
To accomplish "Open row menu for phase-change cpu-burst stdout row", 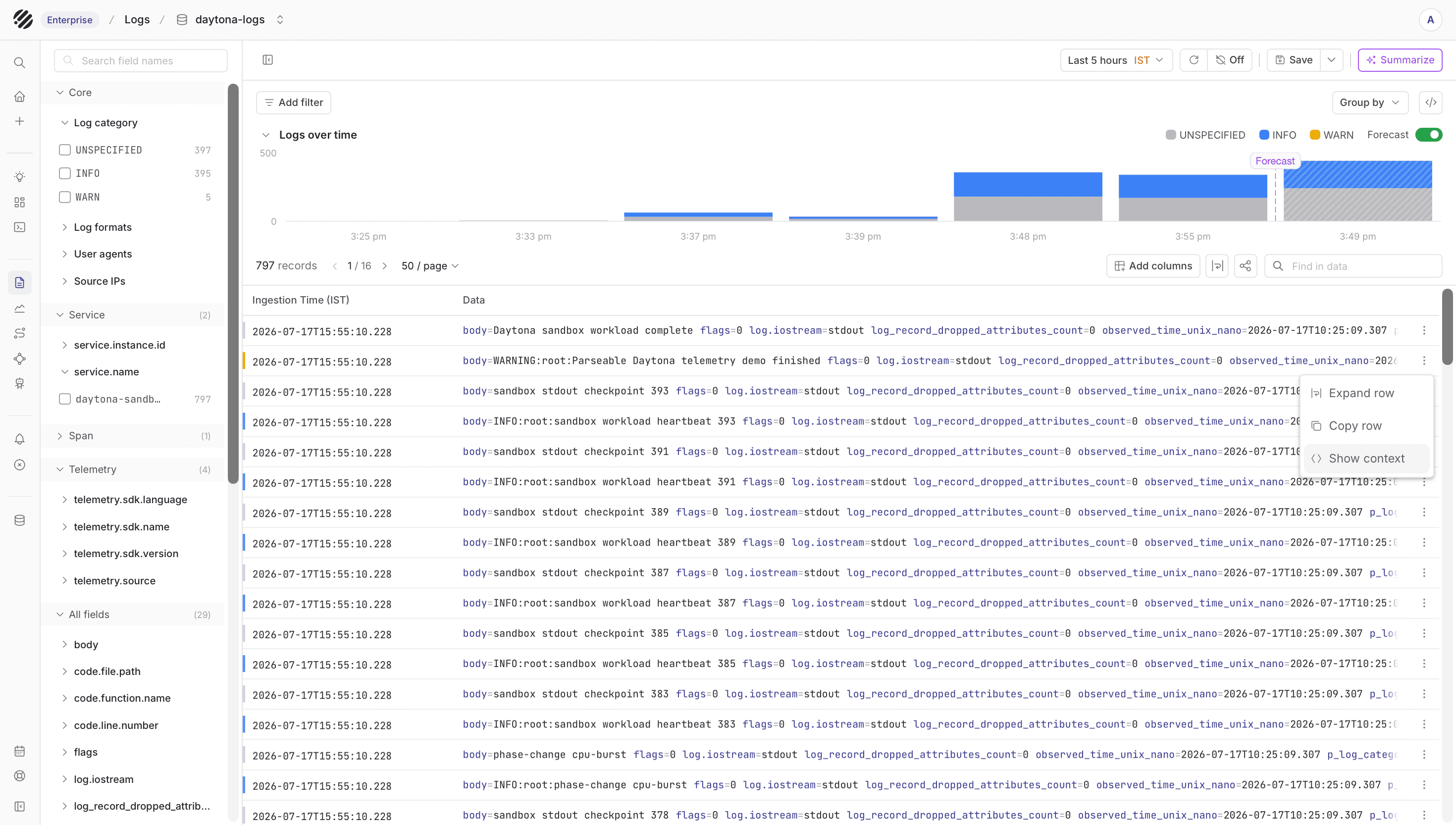I will pos(1424,755).
